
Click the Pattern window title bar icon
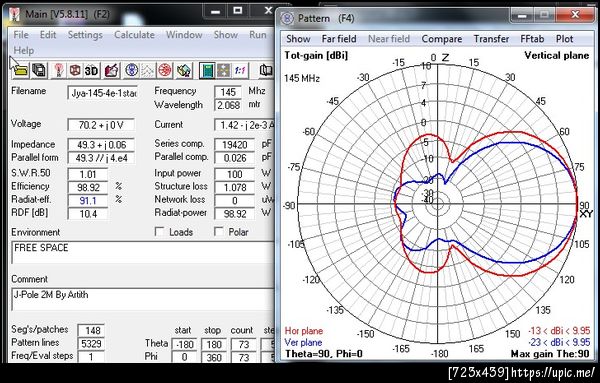(287, 18)
